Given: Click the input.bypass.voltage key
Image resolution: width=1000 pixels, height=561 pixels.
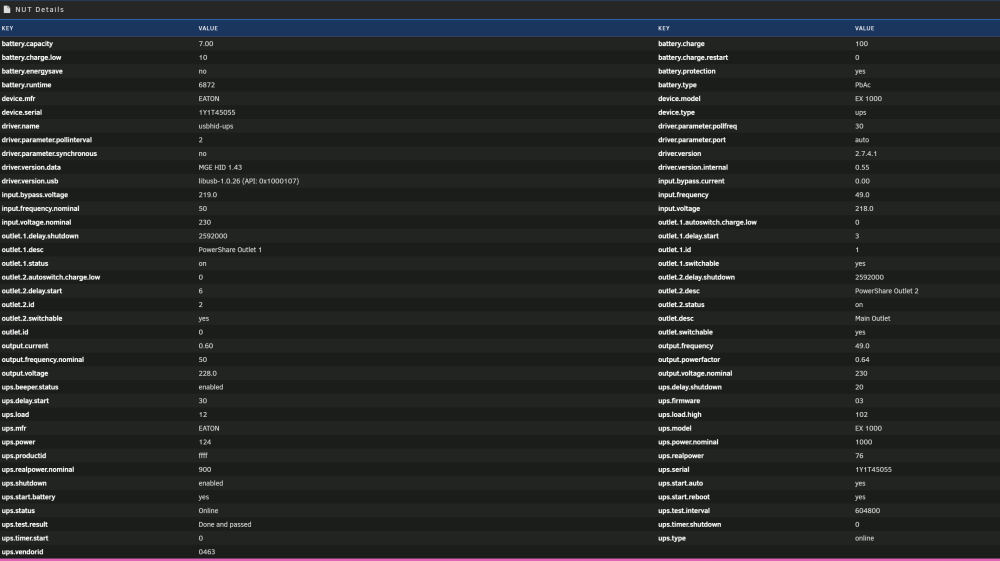Looking at the screenshot, I should 34,194.
